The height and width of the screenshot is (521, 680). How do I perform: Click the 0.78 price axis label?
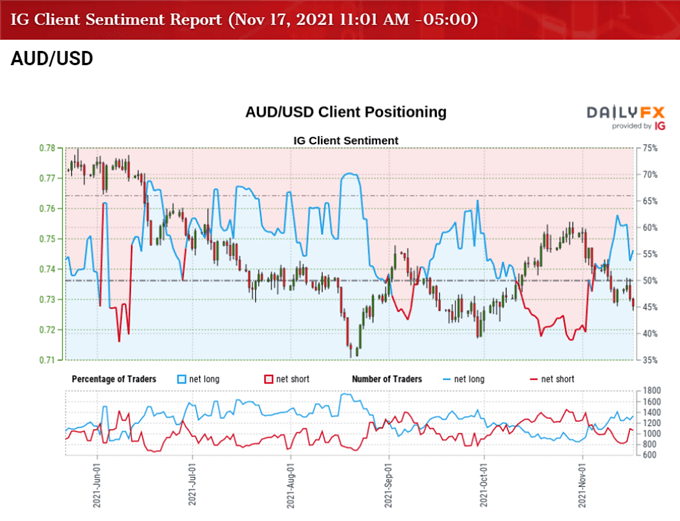click(47, 148)
